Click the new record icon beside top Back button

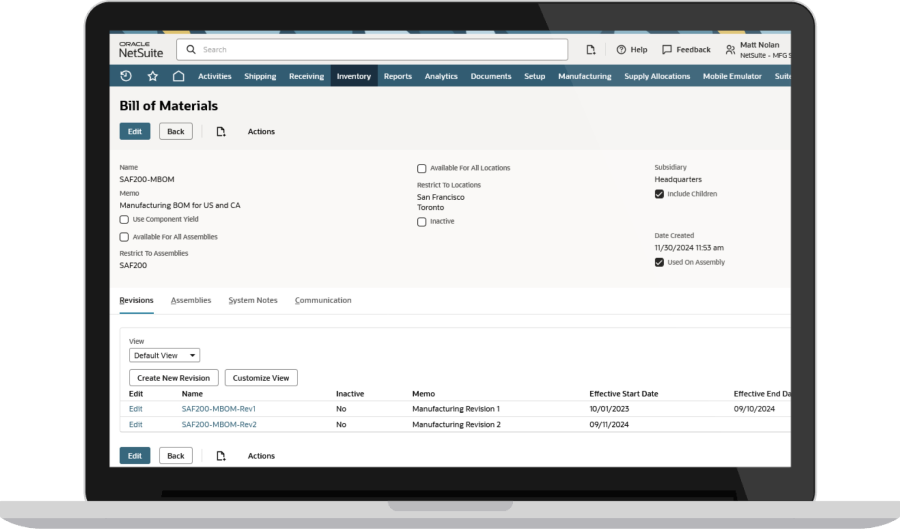click(221, 131)
